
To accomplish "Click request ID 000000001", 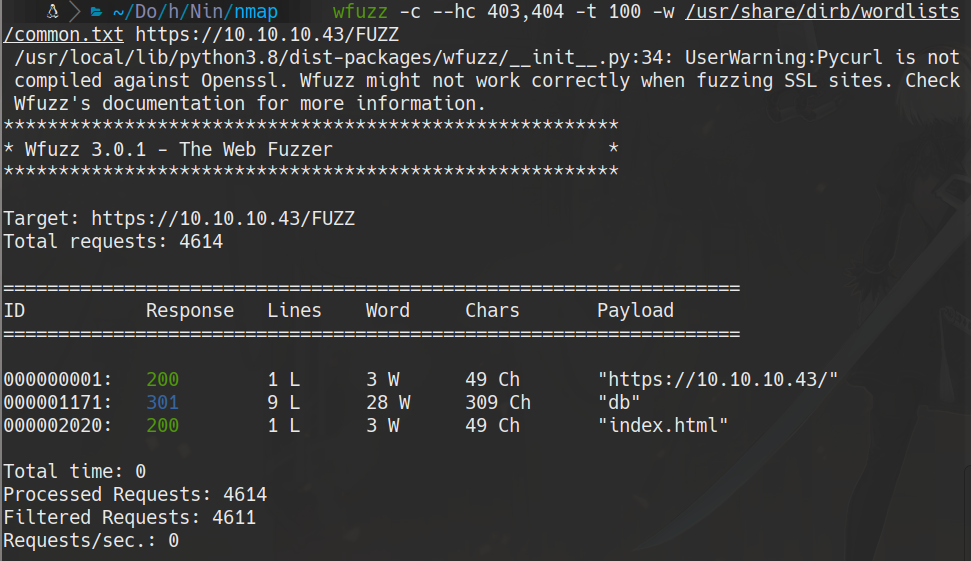I will 58,380.
